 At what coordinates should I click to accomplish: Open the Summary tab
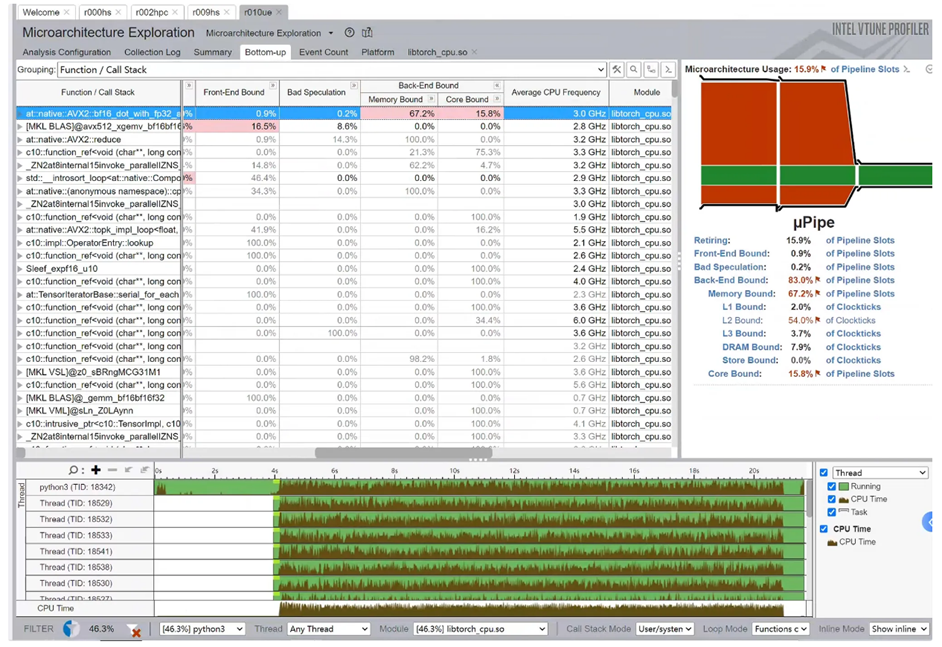213,52
